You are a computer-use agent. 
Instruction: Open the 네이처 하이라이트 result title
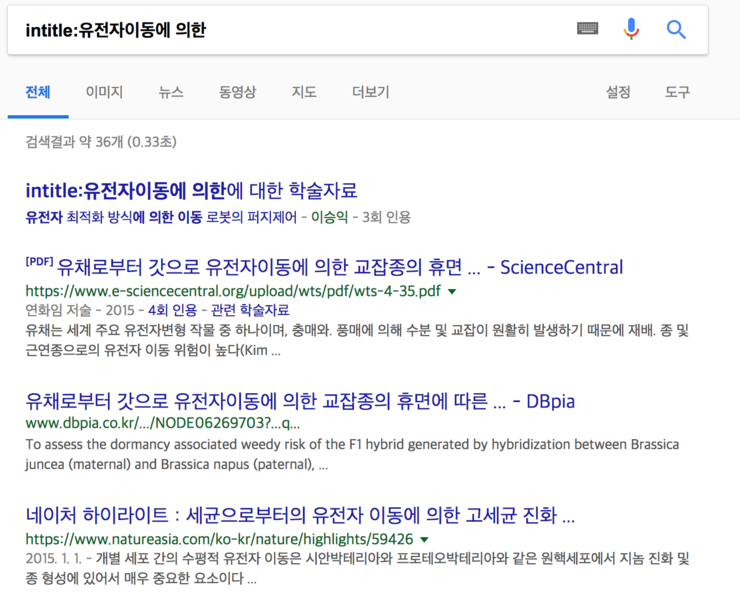coord(300,515)
